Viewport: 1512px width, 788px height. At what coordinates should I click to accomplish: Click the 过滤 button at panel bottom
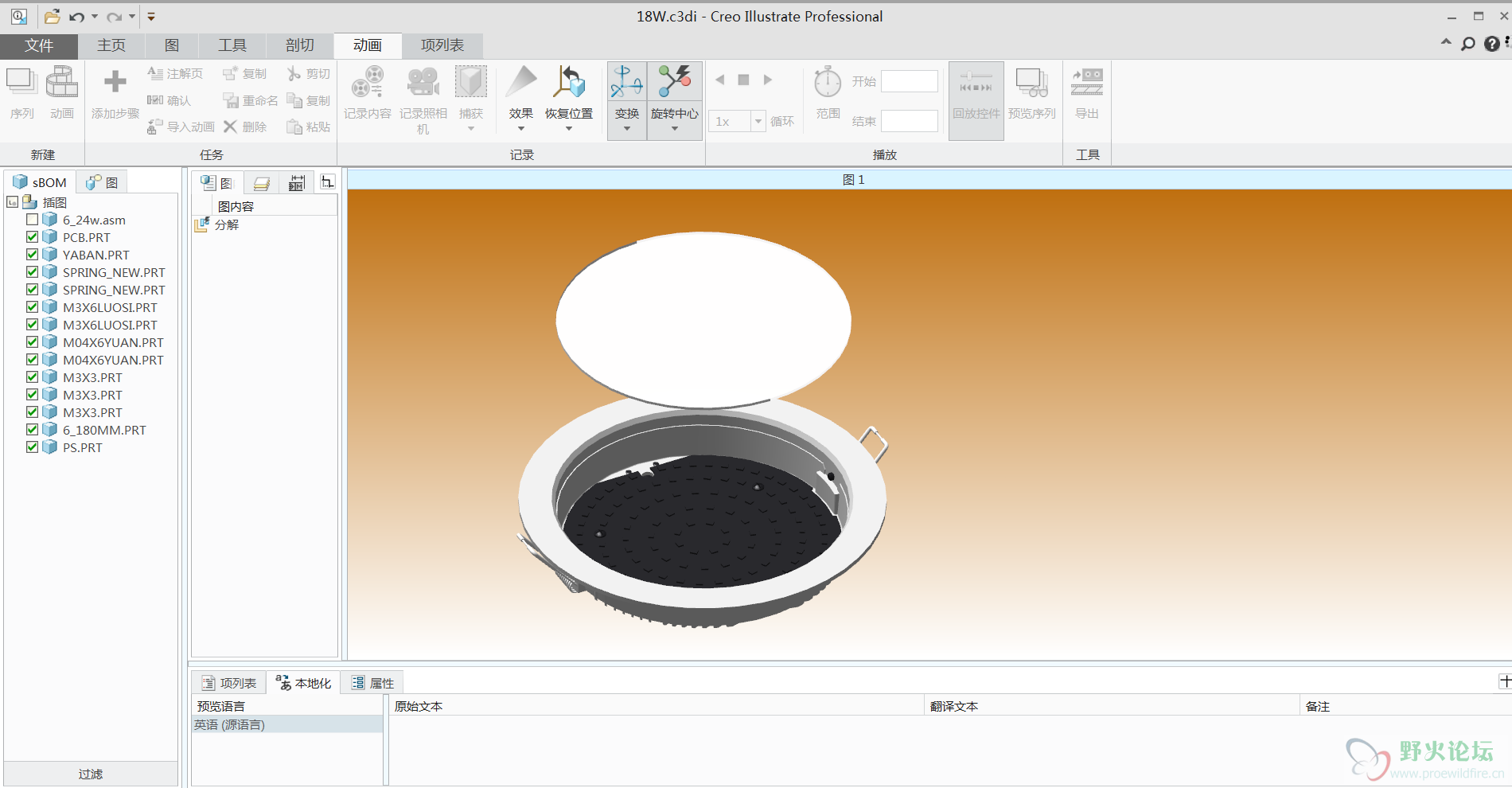coord(91,774)
